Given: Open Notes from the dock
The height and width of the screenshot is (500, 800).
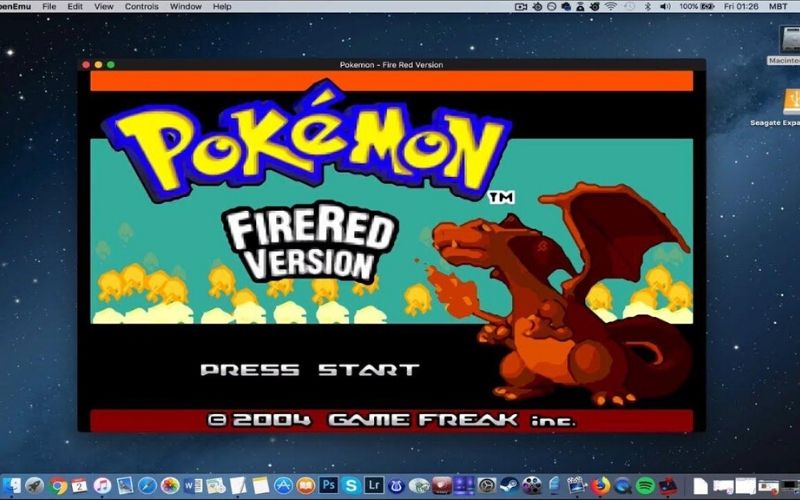Looking at the screenshot, I should (260, 485).
